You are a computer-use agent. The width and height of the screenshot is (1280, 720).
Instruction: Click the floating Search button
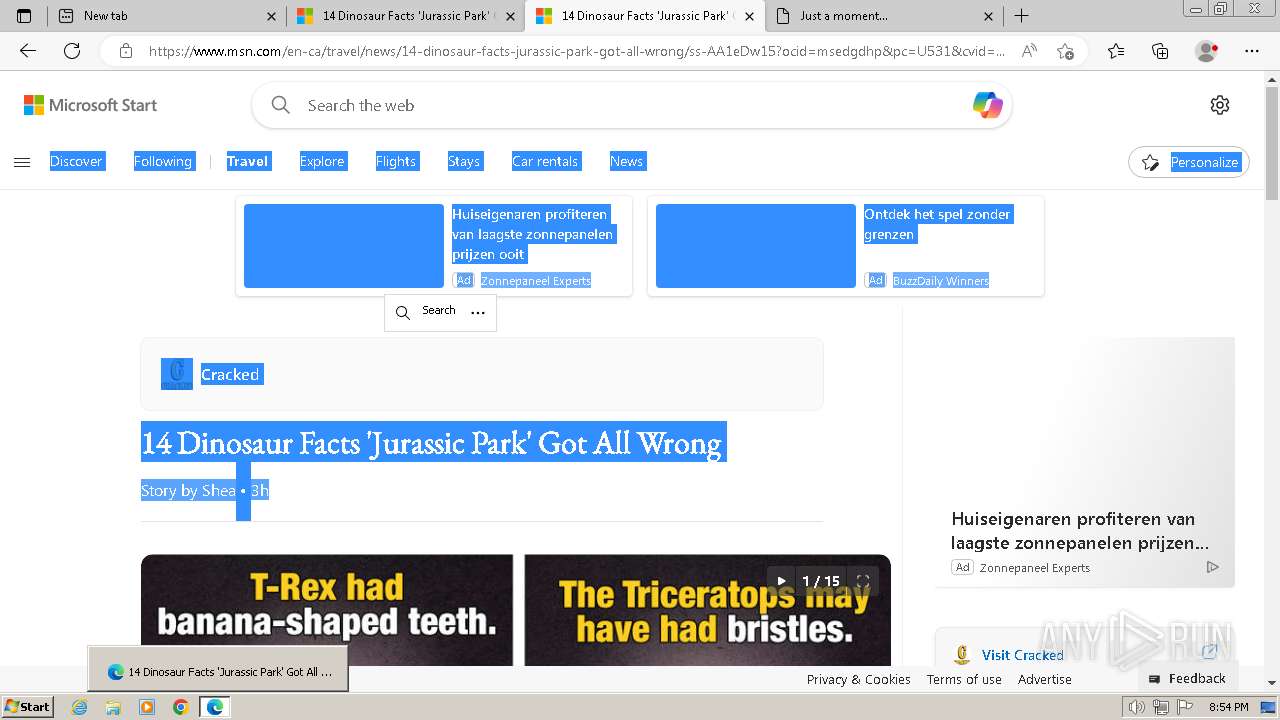[426, 312]
